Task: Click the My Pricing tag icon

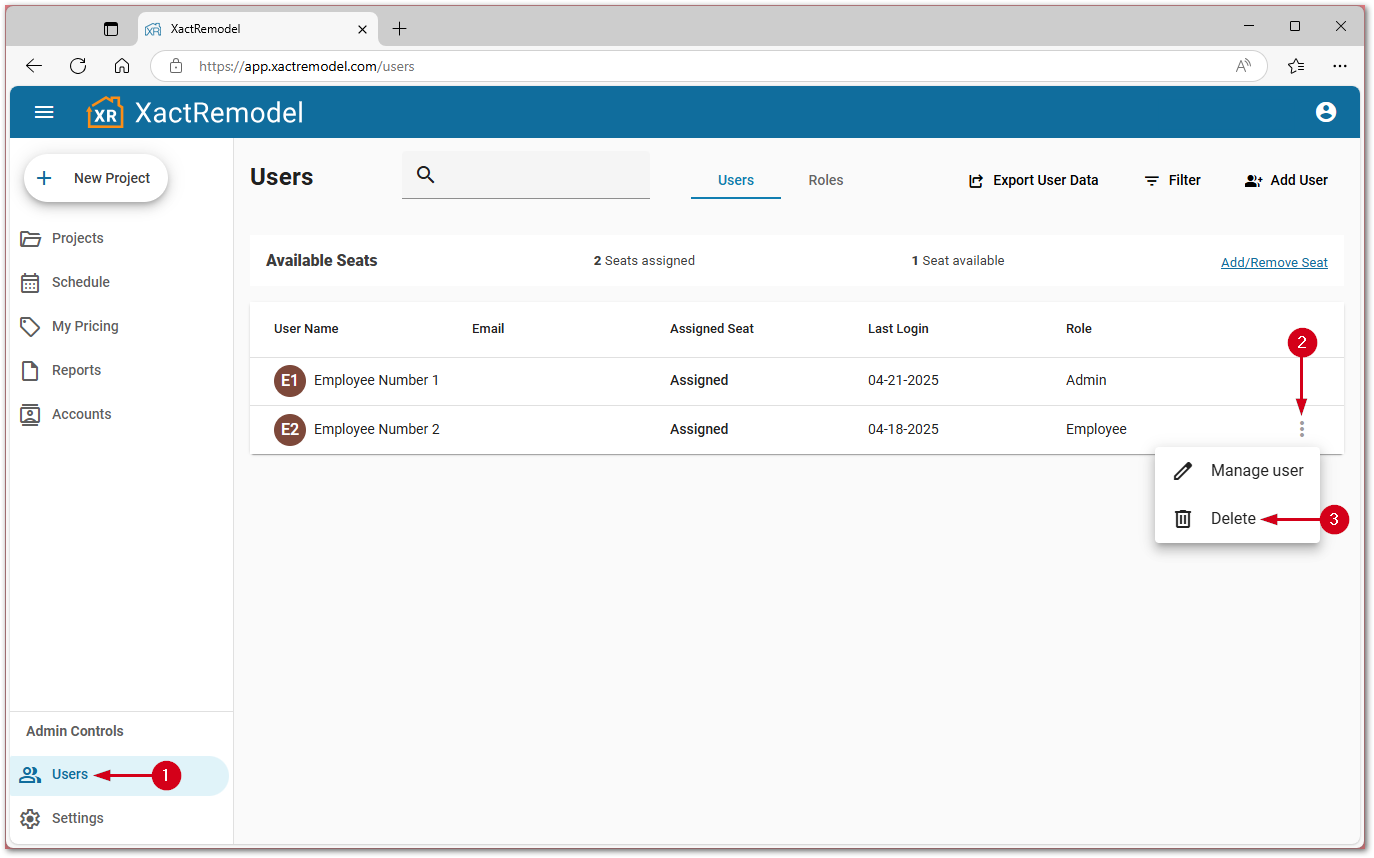Action: click(31, 326)
